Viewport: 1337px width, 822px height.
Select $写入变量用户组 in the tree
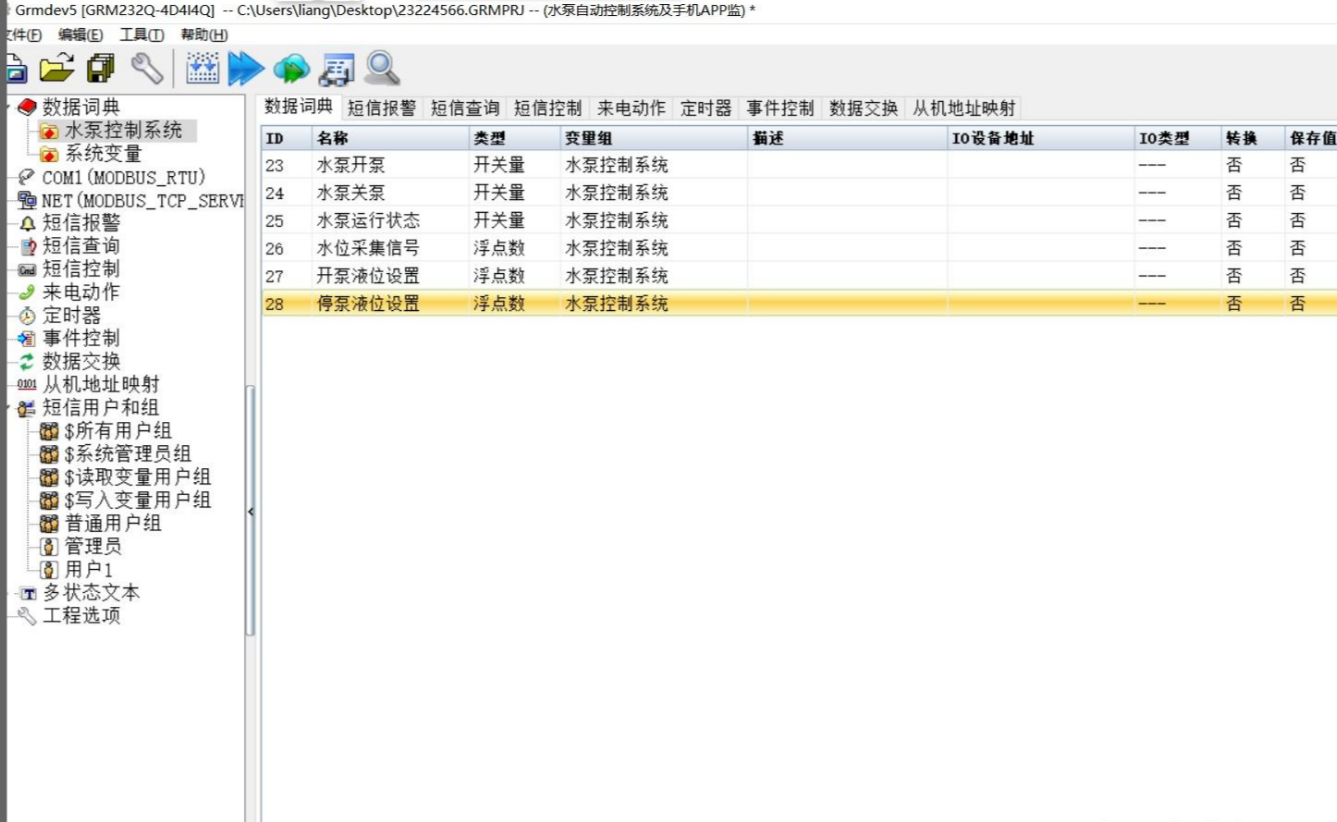pos(138,500)
